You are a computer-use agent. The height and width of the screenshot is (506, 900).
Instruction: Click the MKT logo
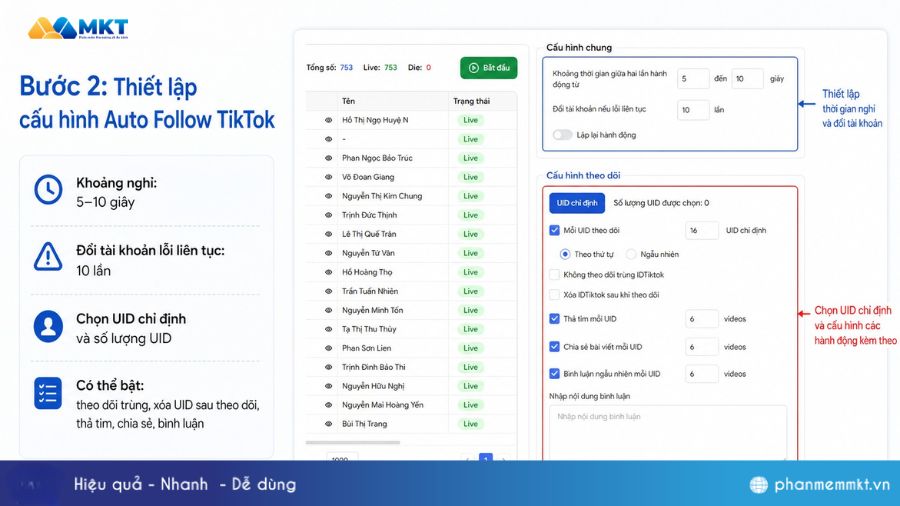point(79,28)
